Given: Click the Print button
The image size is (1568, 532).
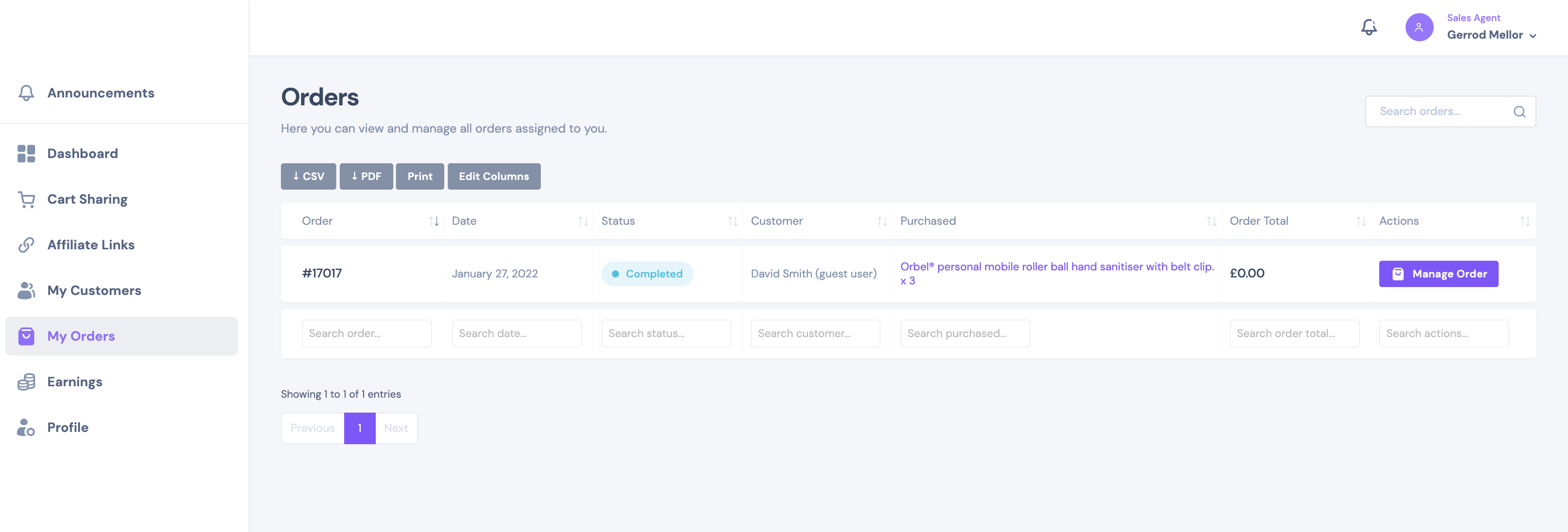Looking at the screenshot, I should pyautogui.click(x=420, y=176).
